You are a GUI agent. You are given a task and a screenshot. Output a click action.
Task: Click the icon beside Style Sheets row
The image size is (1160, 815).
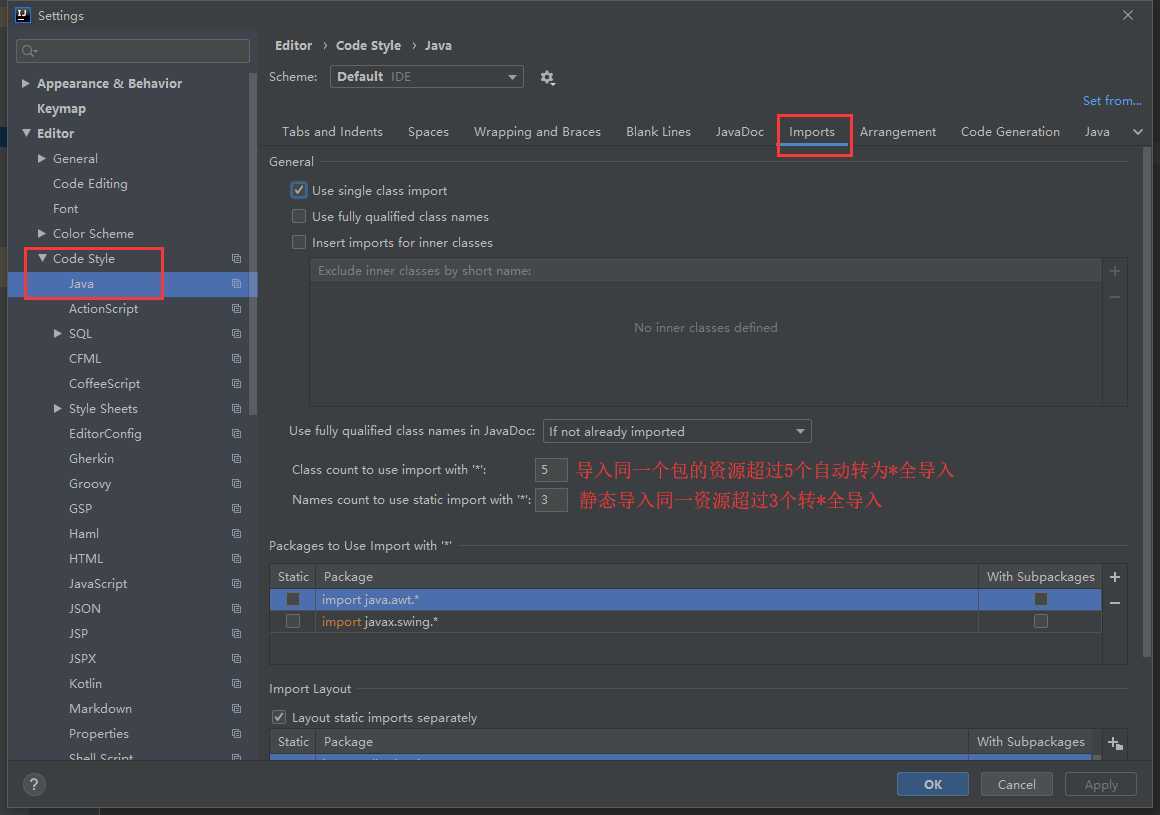coord(236,409)
